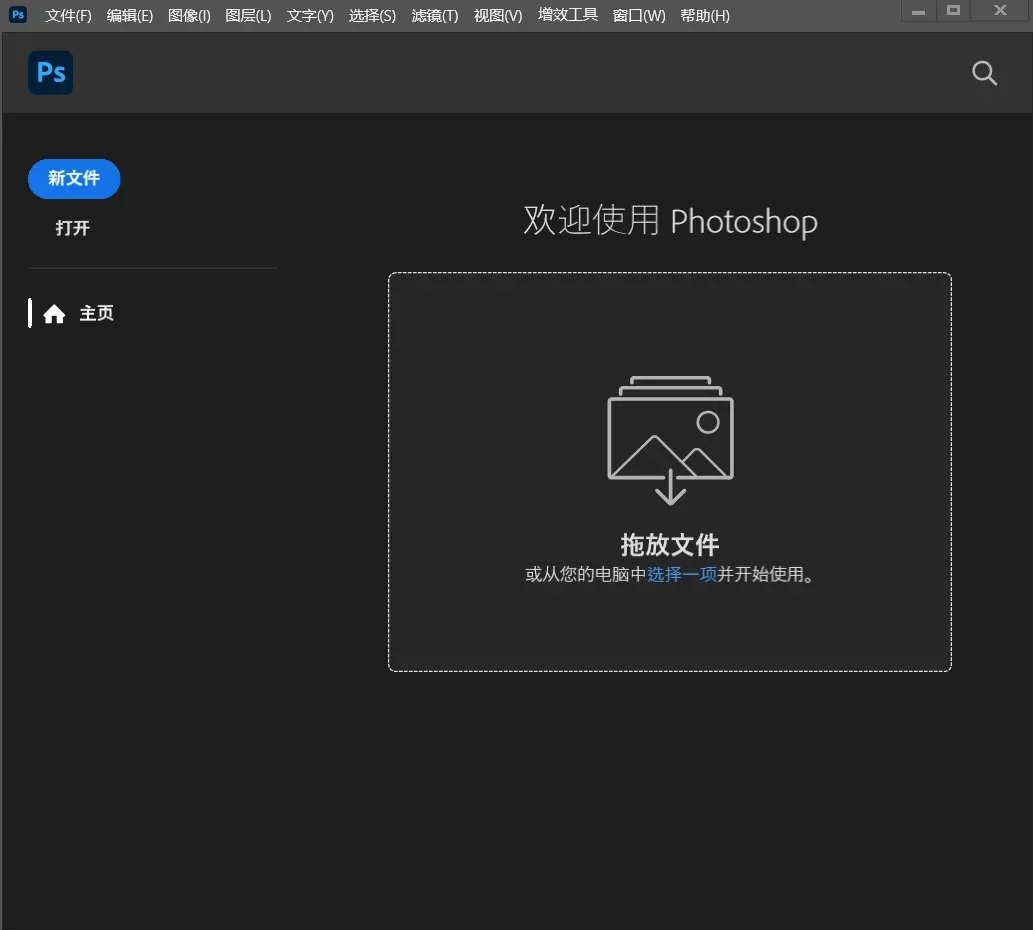1033x930 pixels.
Task: Open the 视图(V) menu
Action: tap(498, 15)
